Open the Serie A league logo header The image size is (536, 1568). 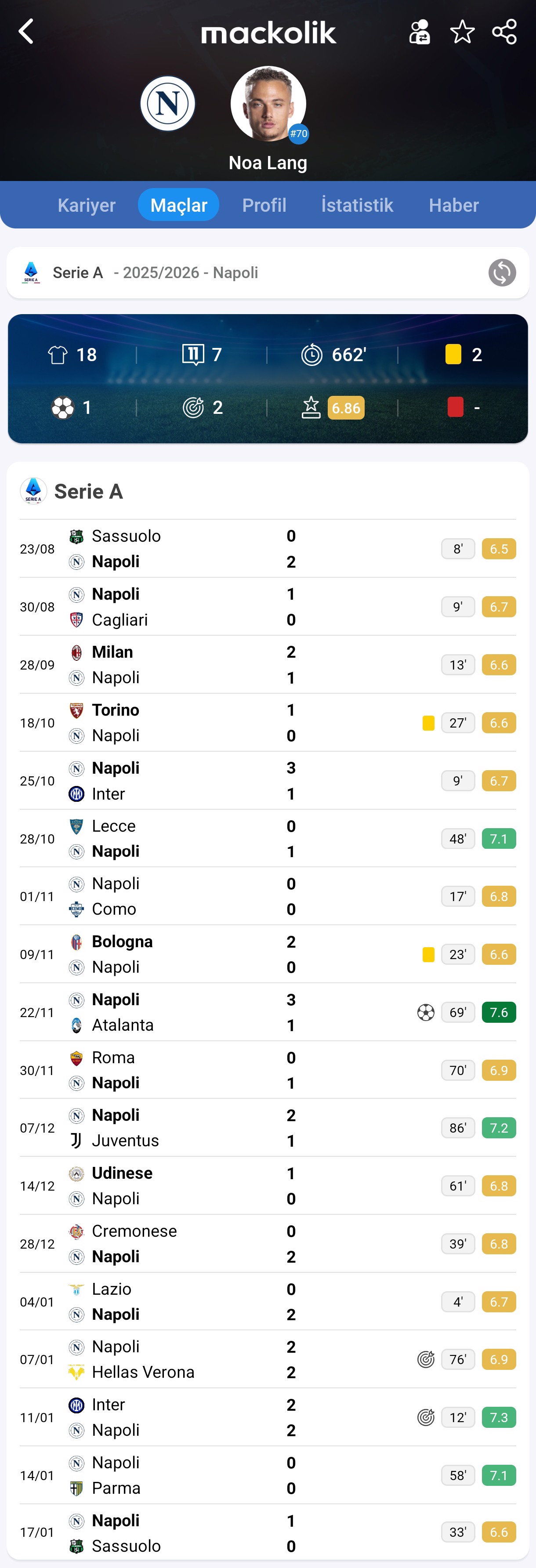(33, 491)
